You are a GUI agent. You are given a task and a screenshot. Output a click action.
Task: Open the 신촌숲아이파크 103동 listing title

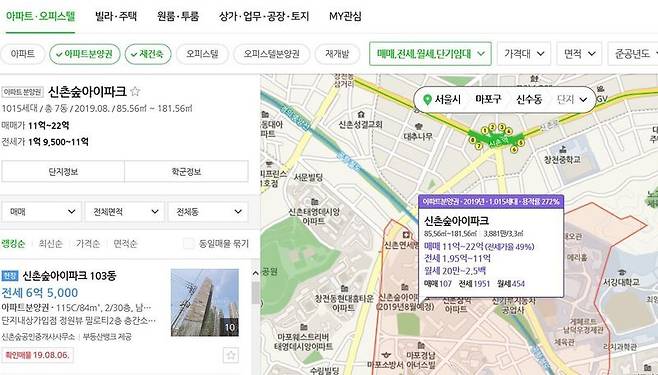pyautogui.click(x=69, y=276)
